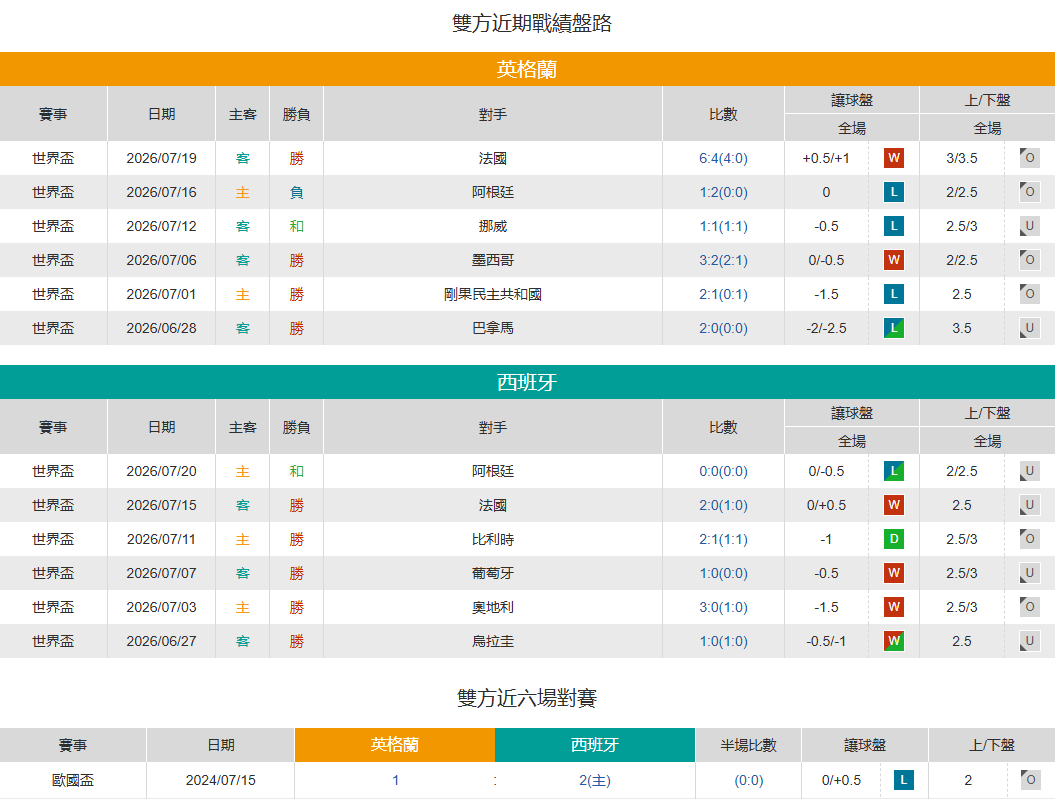
Task: Open the 1:2(0:0) score link
Action: 723,192
